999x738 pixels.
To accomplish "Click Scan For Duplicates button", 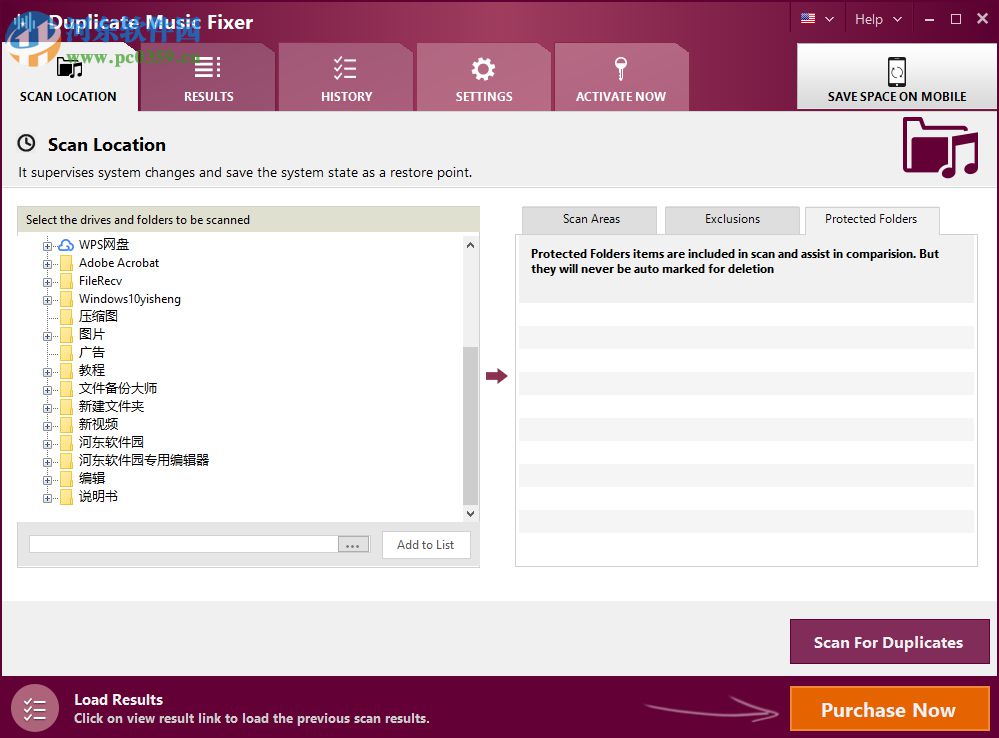I will pos(889,642).
